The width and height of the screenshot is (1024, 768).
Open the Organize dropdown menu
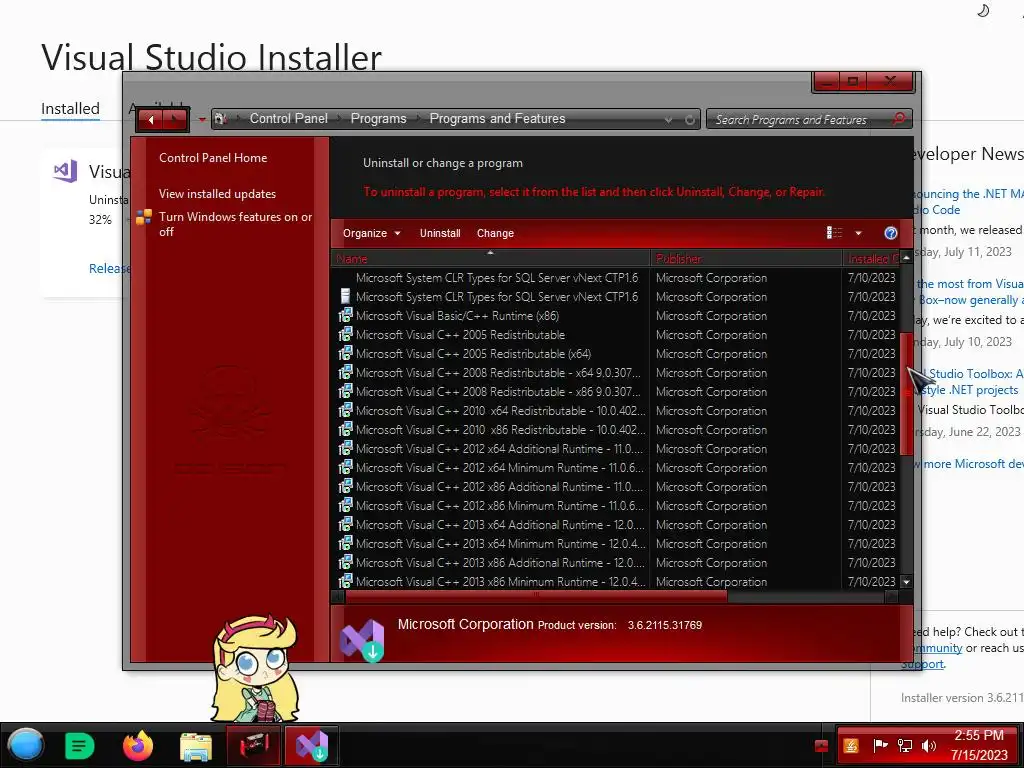coord(371,233)
